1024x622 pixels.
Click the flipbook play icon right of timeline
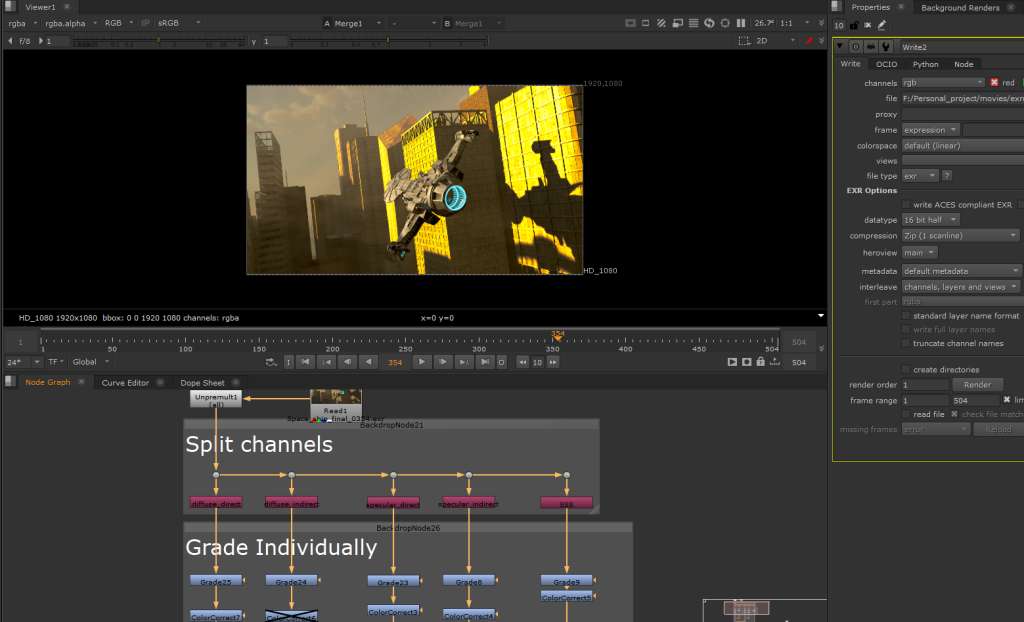(x=732, y=362)
